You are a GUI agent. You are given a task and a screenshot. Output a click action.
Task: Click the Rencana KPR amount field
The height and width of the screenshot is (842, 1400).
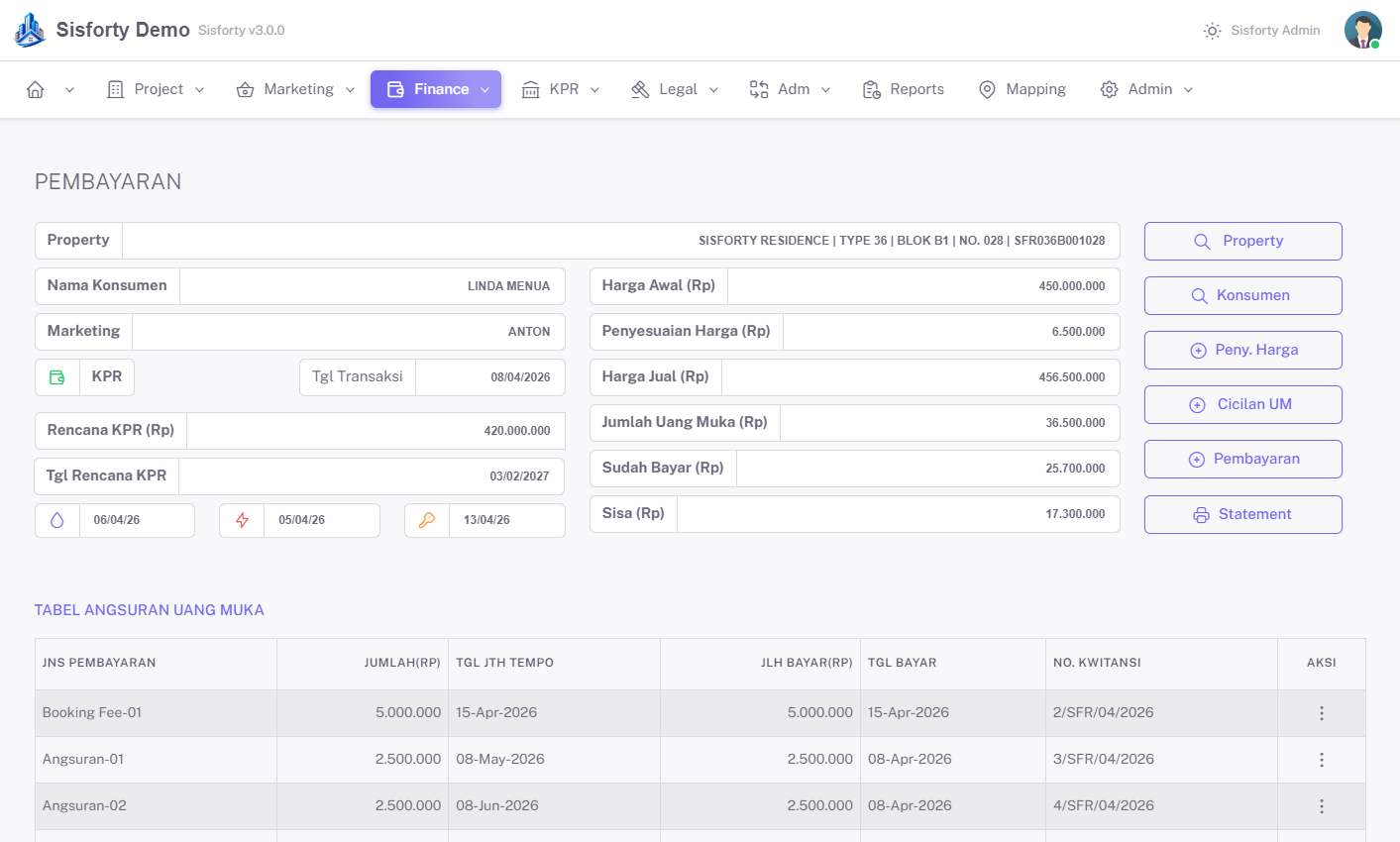click(x=376, y=431)
